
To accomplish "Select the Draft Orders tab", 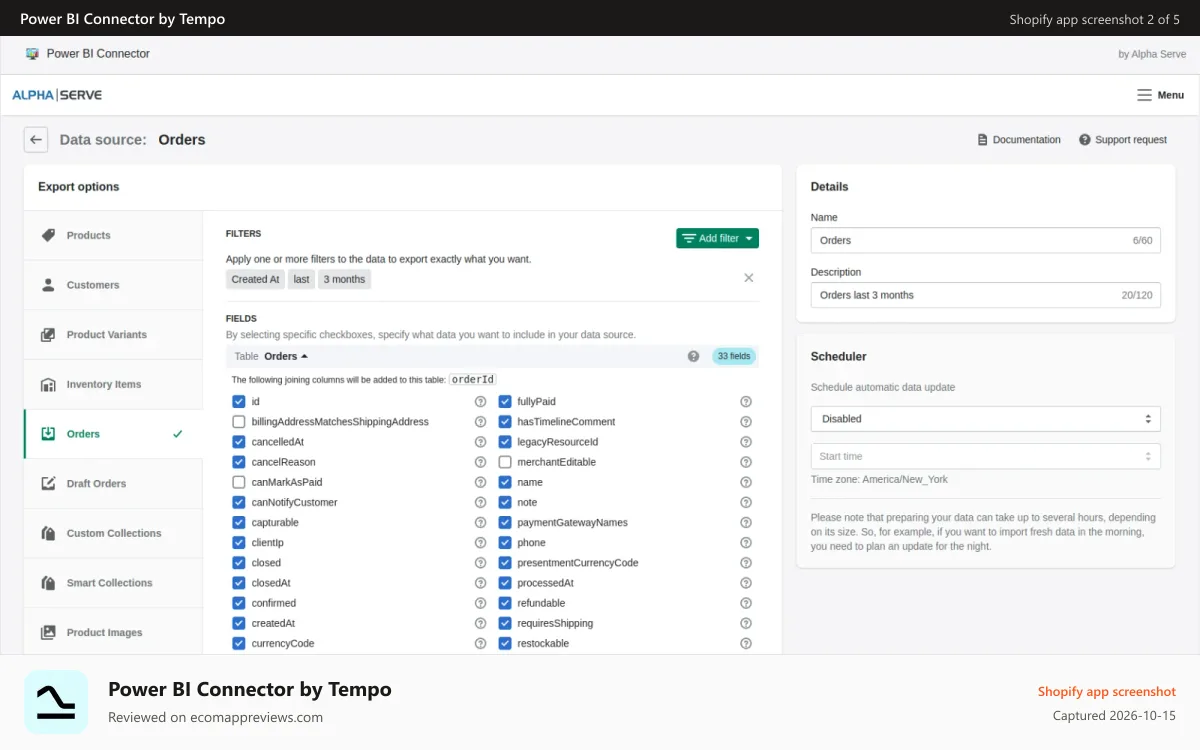I will (113, 484).
